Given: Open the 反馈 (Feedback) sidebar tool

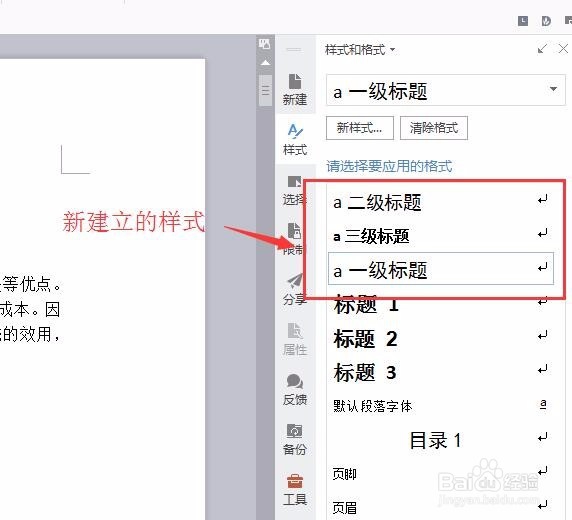Looking at the screenshot, I should tap(295, 389).
